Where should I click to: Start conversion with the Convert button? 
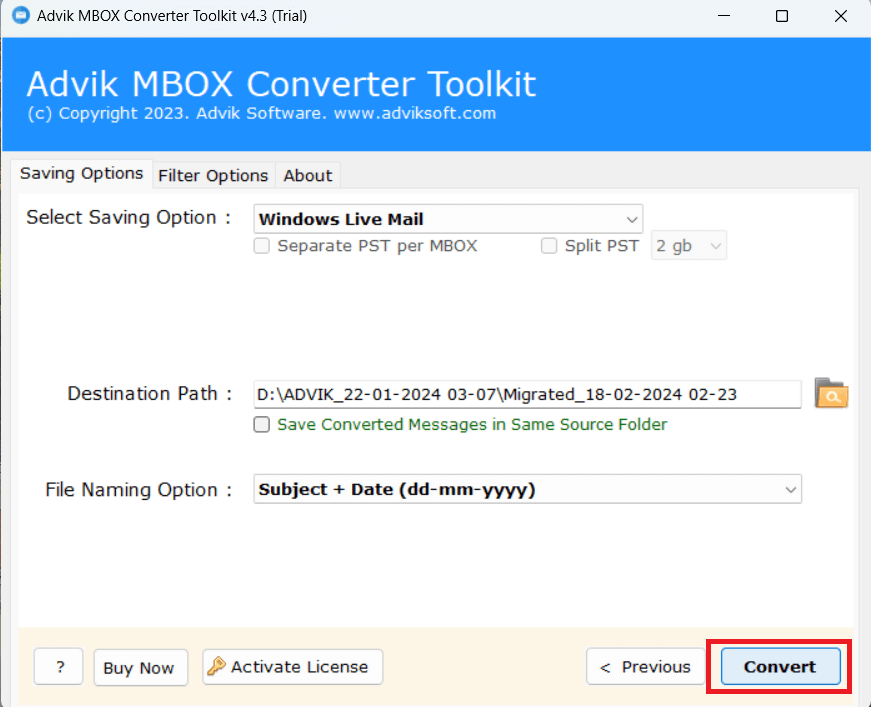click(780, 666)
